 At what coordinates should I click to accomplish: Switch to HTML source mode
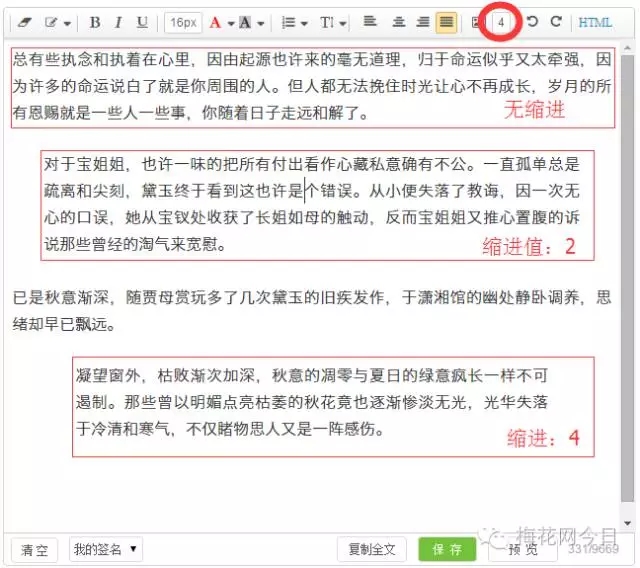[595, 22]
